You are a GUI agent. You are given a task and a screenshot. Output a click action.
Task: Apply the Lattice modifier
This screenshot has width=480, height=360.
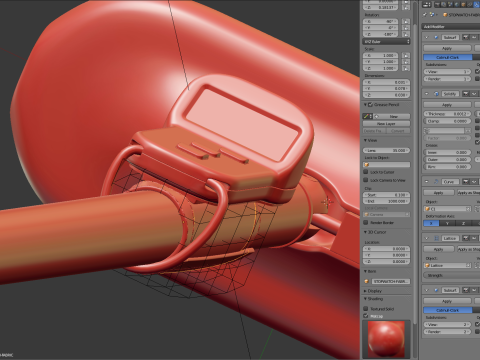(439, 249)
